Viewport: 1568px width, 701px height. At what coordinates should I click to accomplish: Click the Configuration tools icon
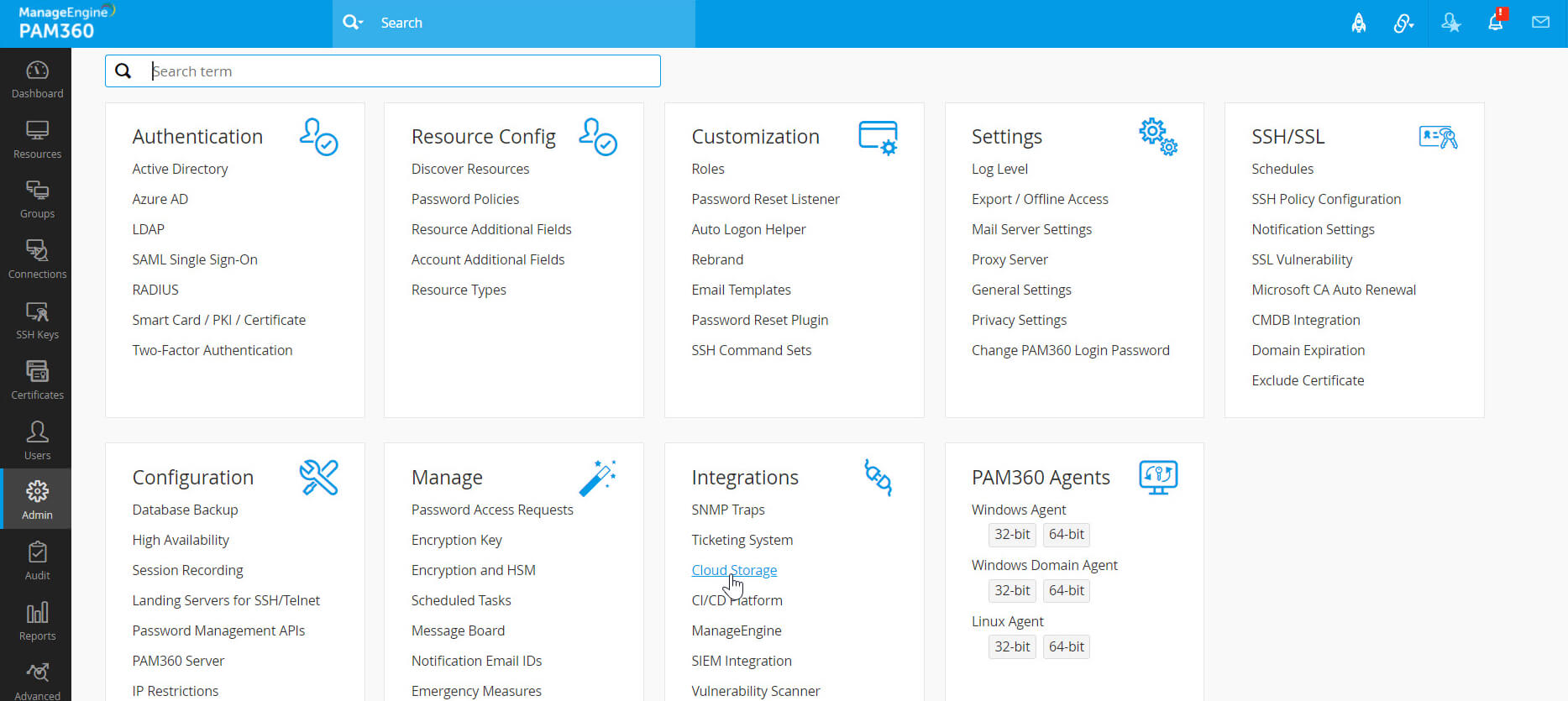[x=319, y=478]
